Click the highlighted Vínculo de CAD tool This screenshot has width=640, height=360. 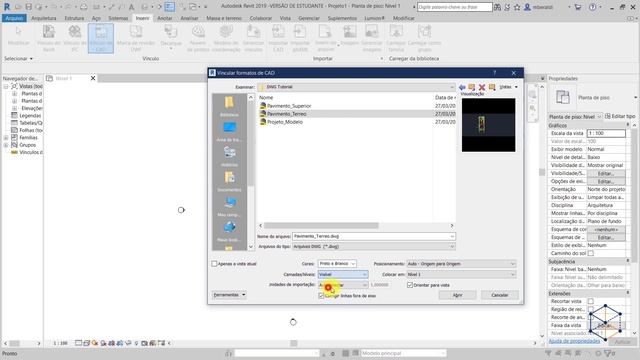click(x=100, y=38)
